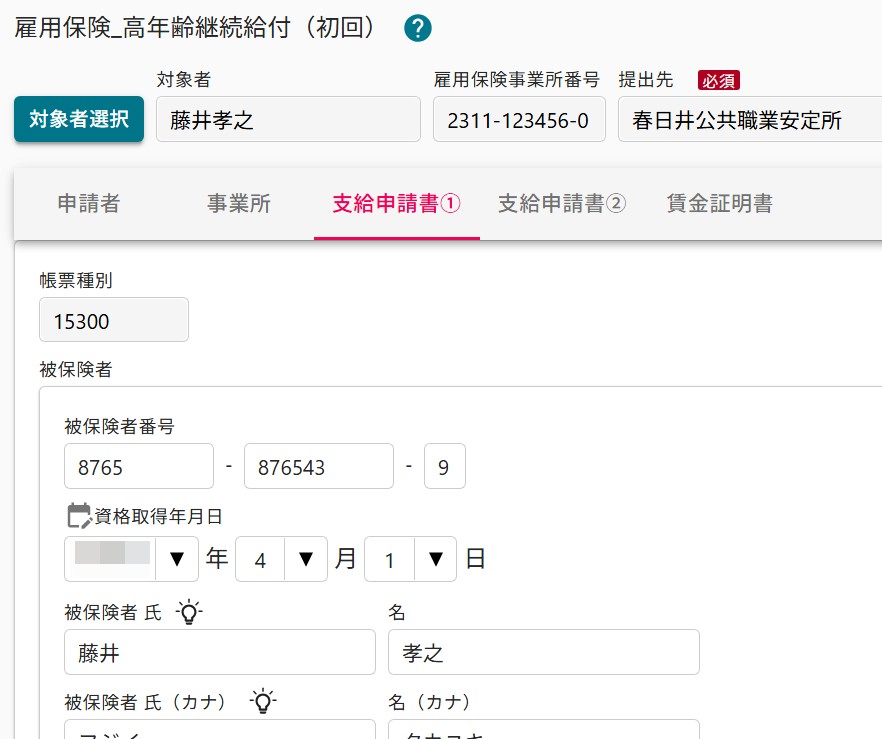Click the 名 field showing 孝之
Viewport: 882px width, 739px height.
pyautogui.click(x=544, y=652)
